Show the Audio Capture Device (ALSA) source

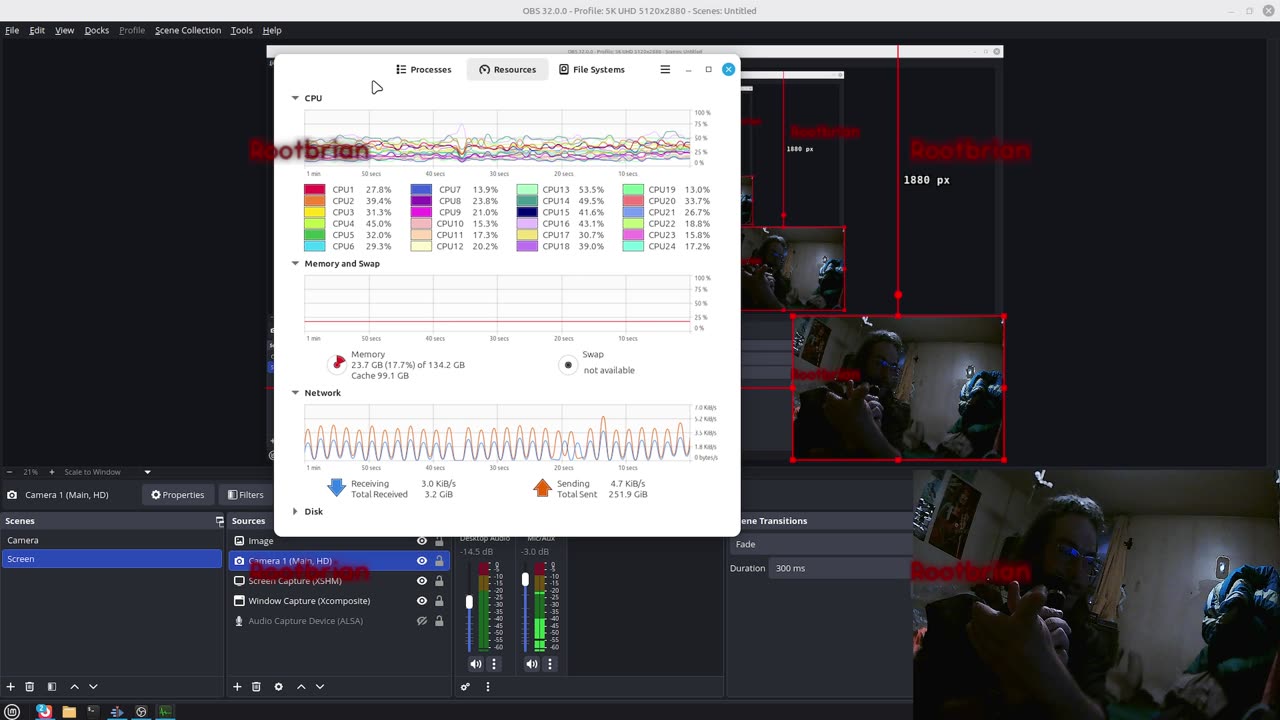pyautogui.click(x=422, y=621)
